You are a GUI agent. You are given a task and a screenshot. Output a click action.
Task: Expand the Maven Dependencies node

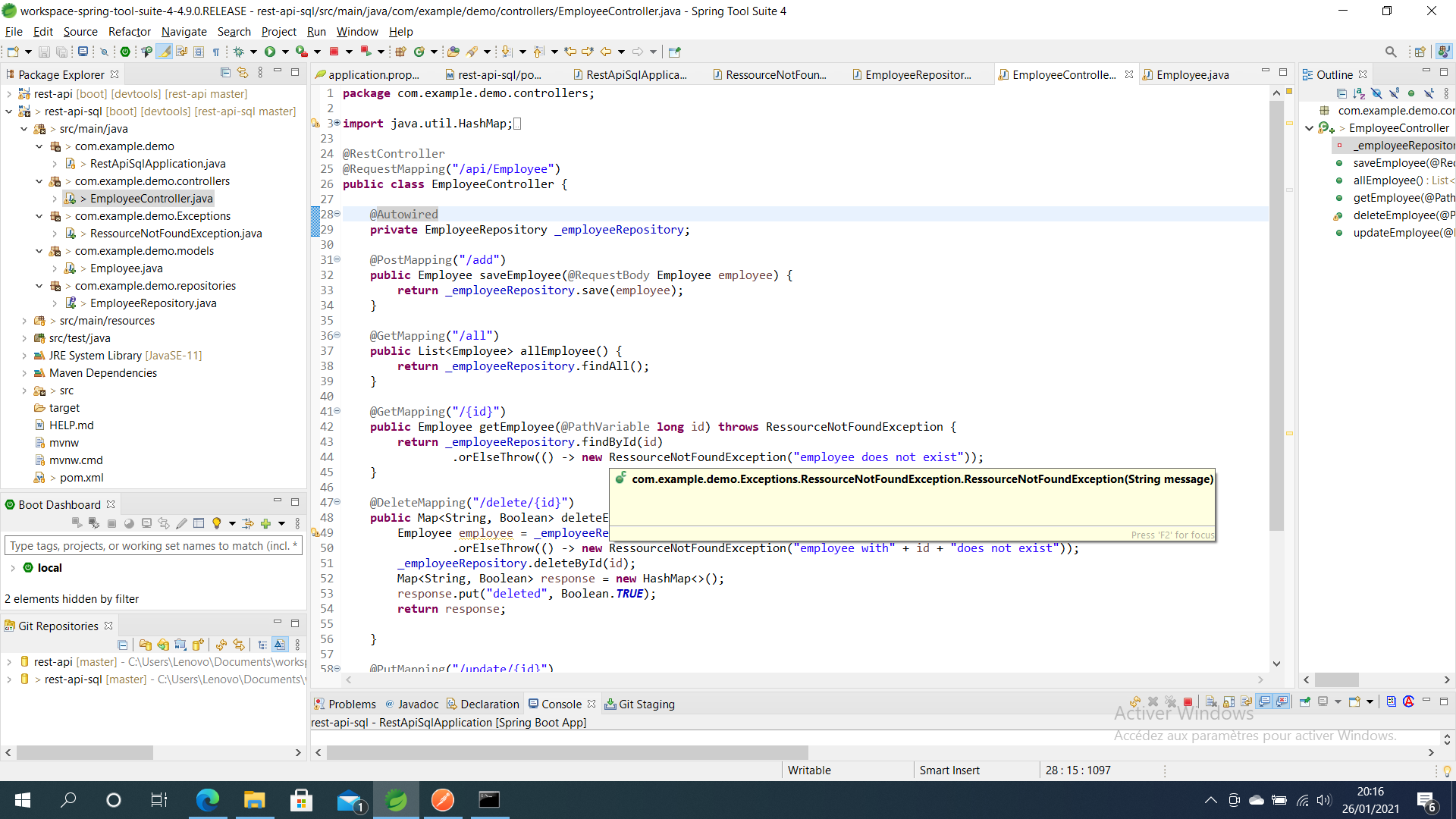coord(24,373)
